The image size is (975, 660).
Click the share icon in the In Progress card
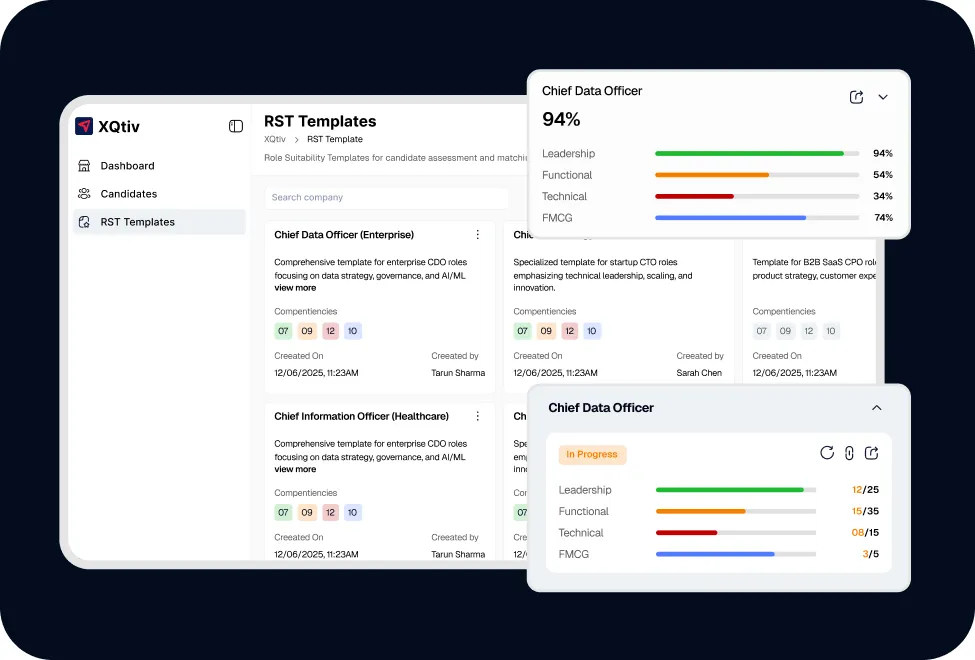[x=871, y=453]
